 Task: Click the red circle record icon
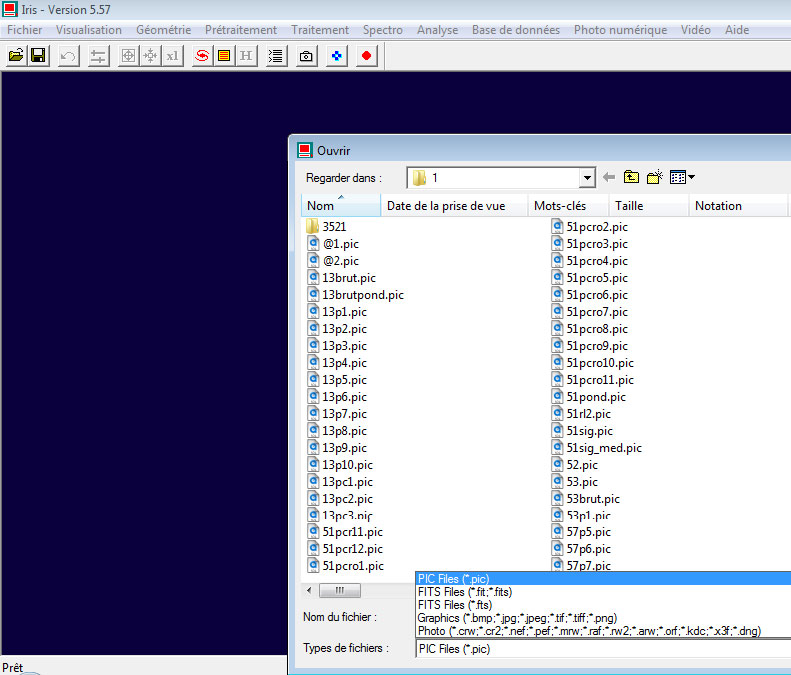367,55
